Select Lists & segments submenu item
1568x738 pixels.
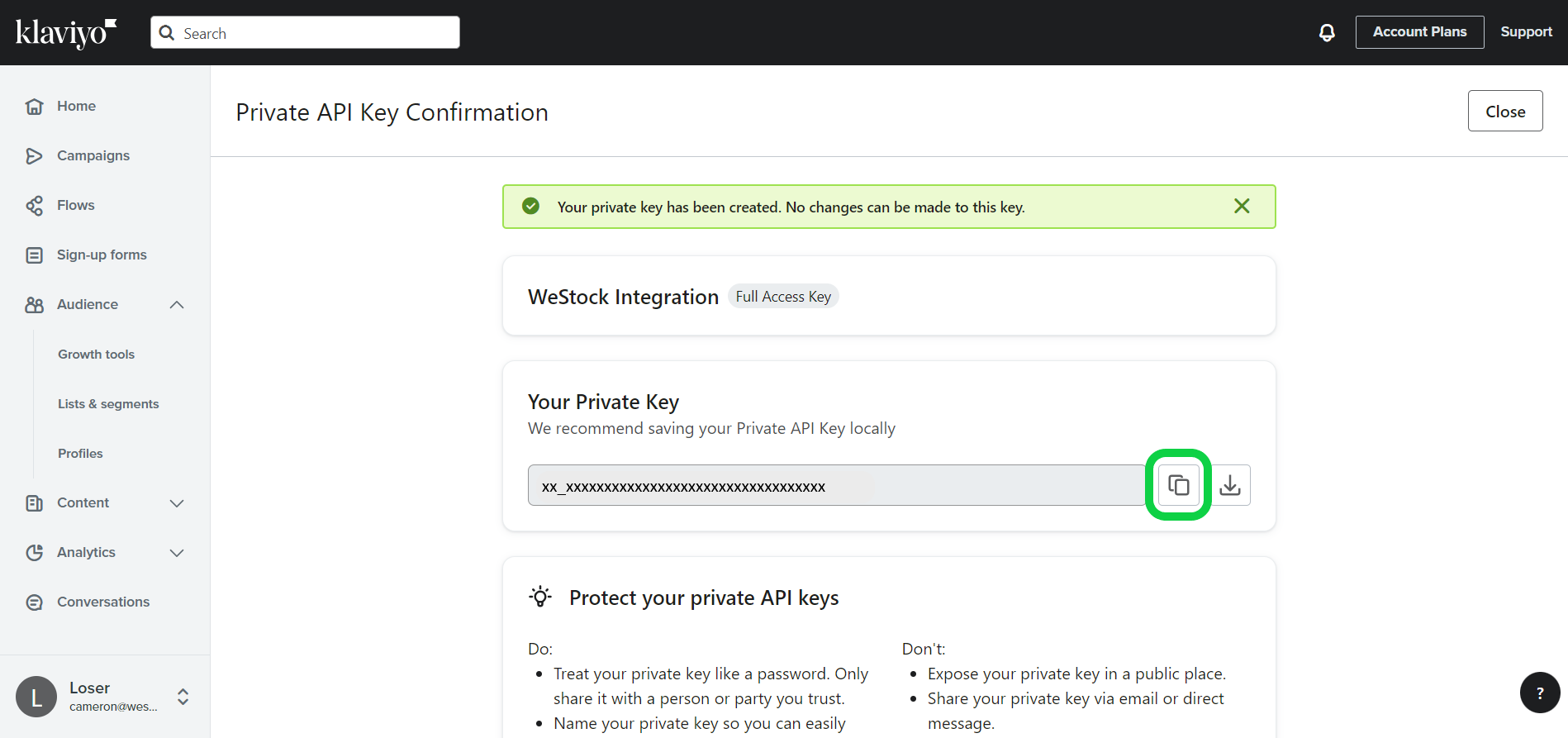tap(108, 403)
